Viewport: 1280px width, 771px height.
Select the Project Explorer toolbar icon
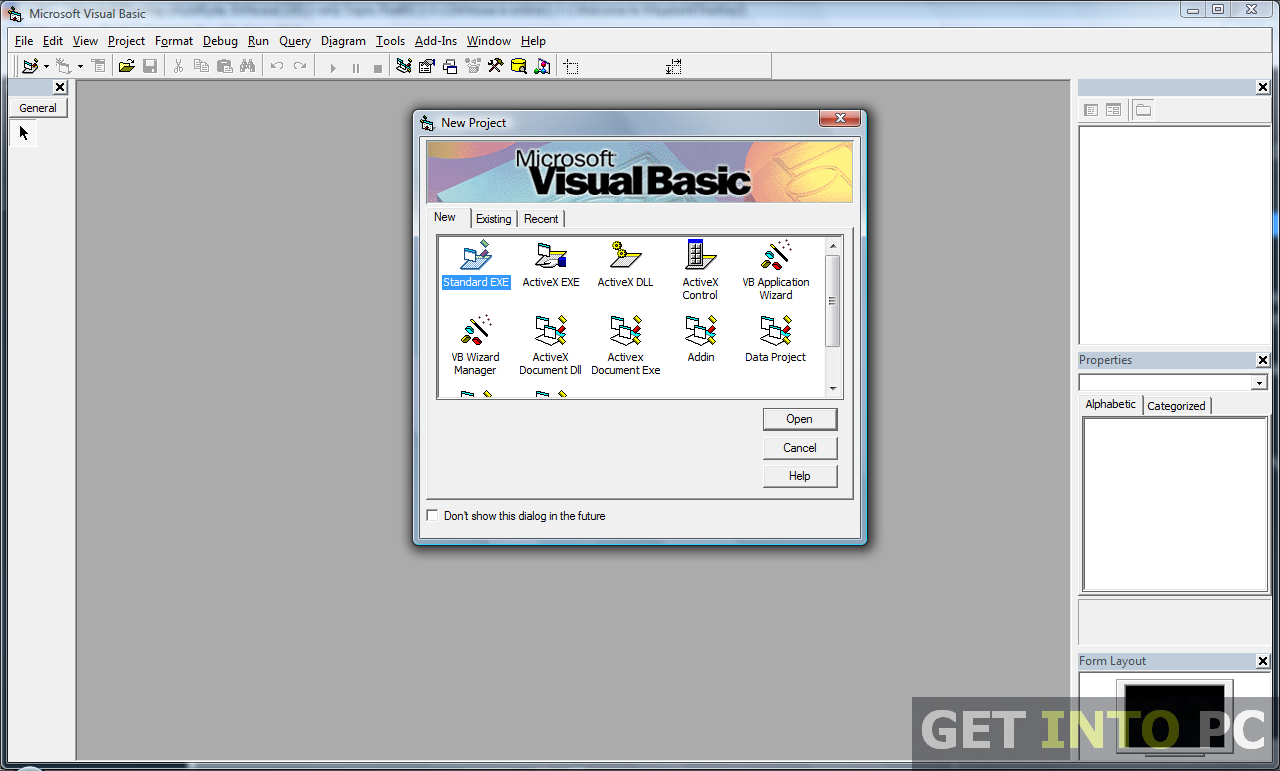(x=404, y=66)
